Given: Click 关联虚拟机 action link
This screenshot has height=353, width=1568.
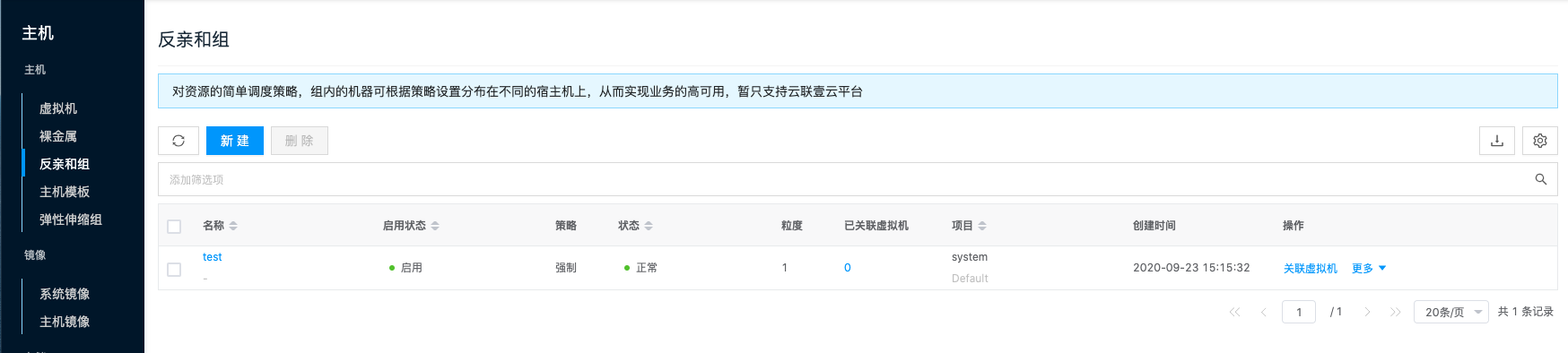Looking at the screenshot, I should 1310,268.
